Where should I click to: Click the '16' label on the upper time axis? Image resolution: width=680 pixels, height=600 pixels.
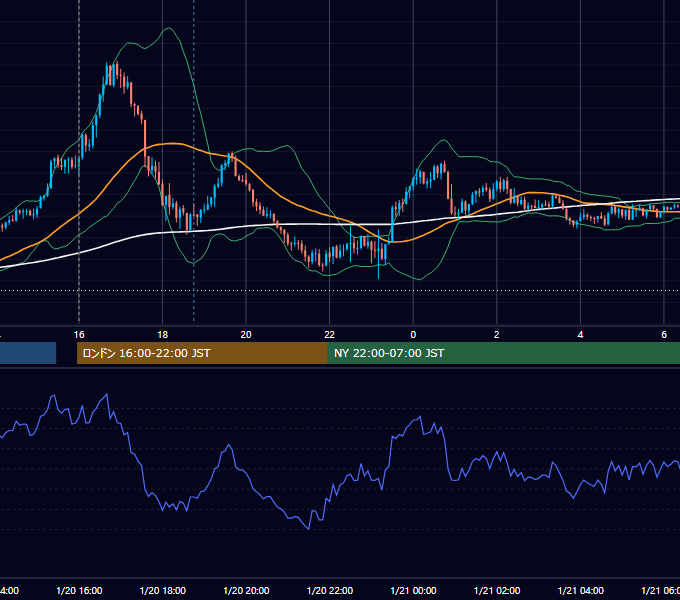point(79,335)
